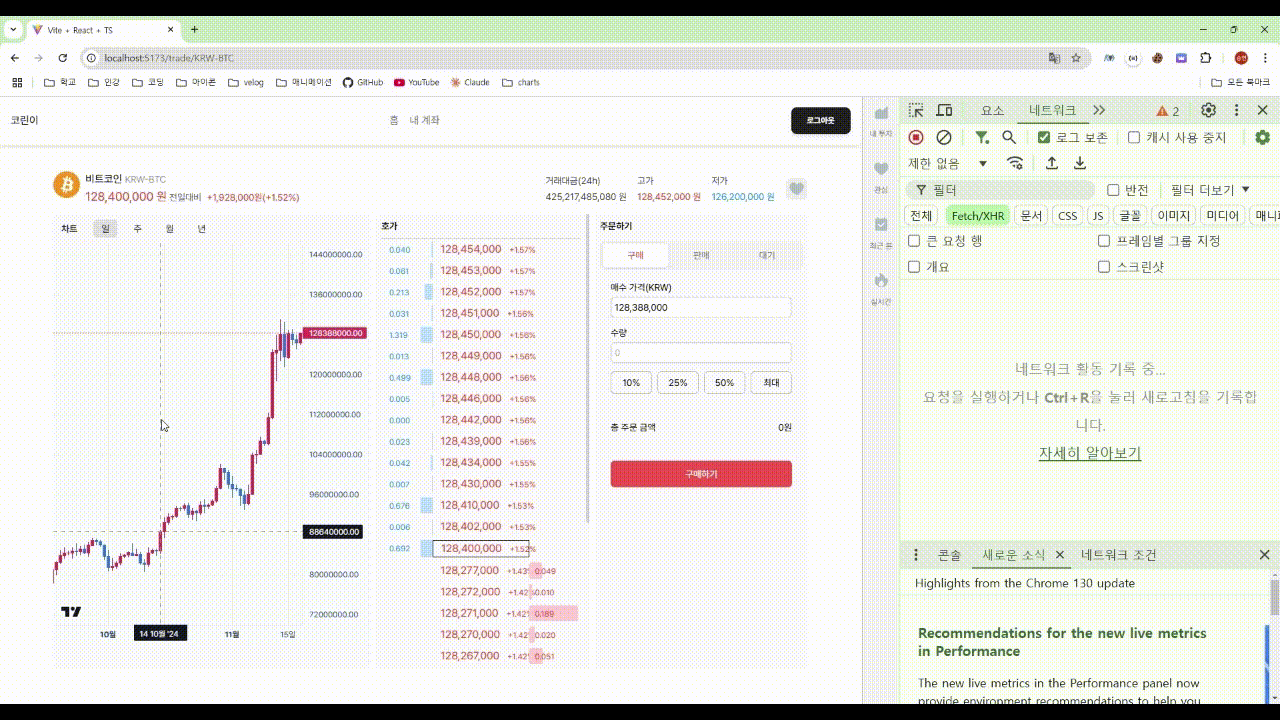The height and width of the screenshot is (720, 1280).
Task: Bookmark this page with the star icon
Action: point(1076,58)
